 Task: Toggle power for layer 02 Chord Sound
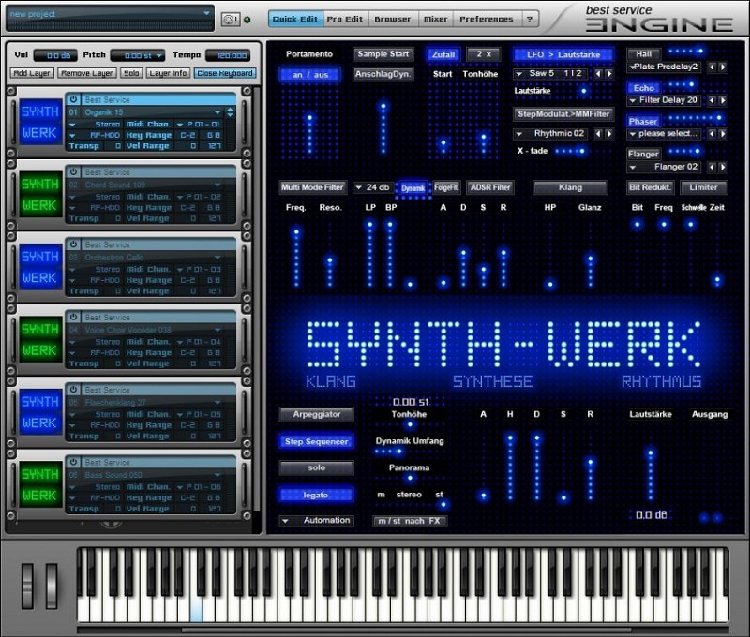(73, 172)
